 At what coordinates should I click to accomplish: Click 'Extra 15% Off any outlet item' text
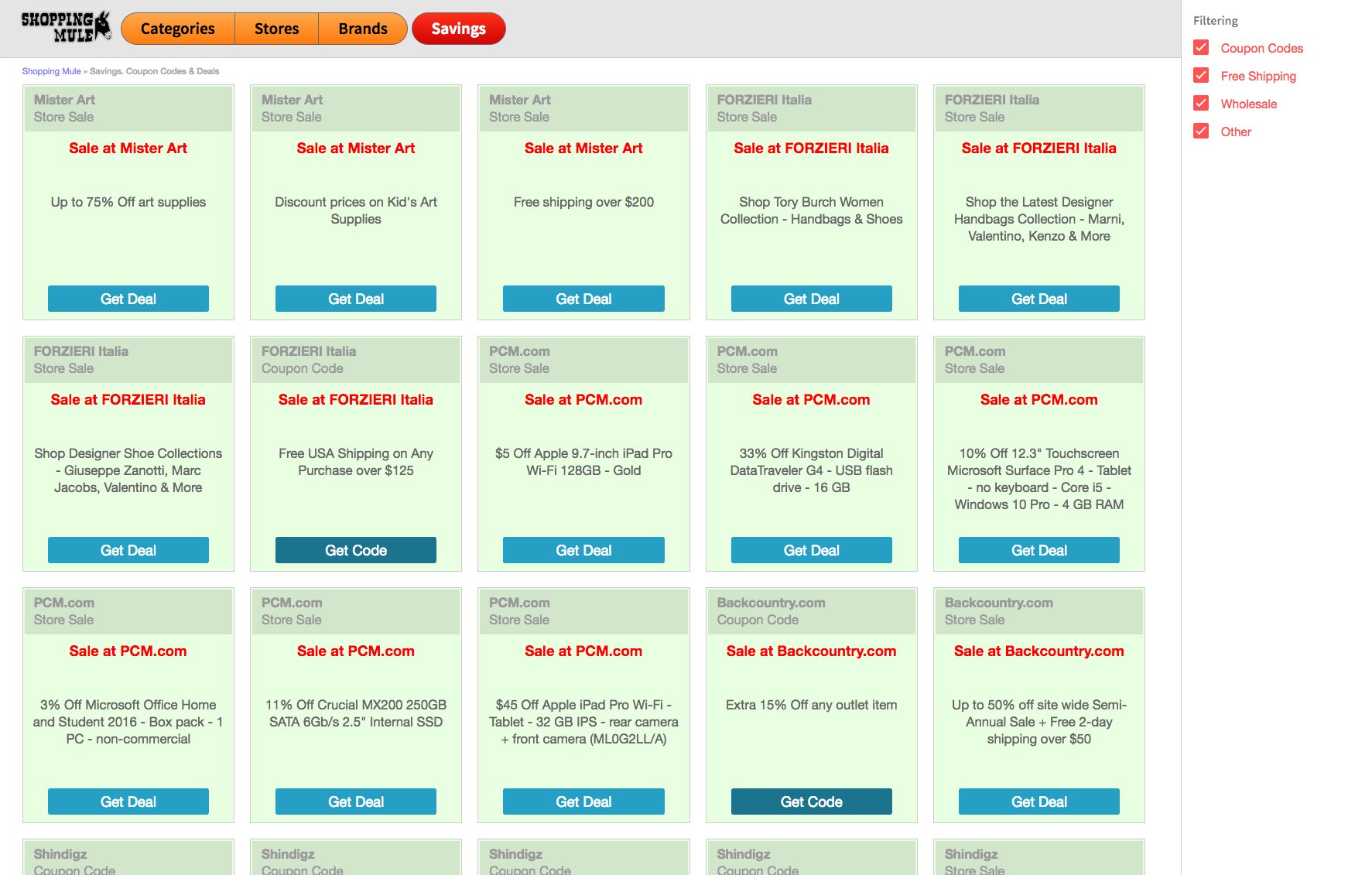[812, 705]
